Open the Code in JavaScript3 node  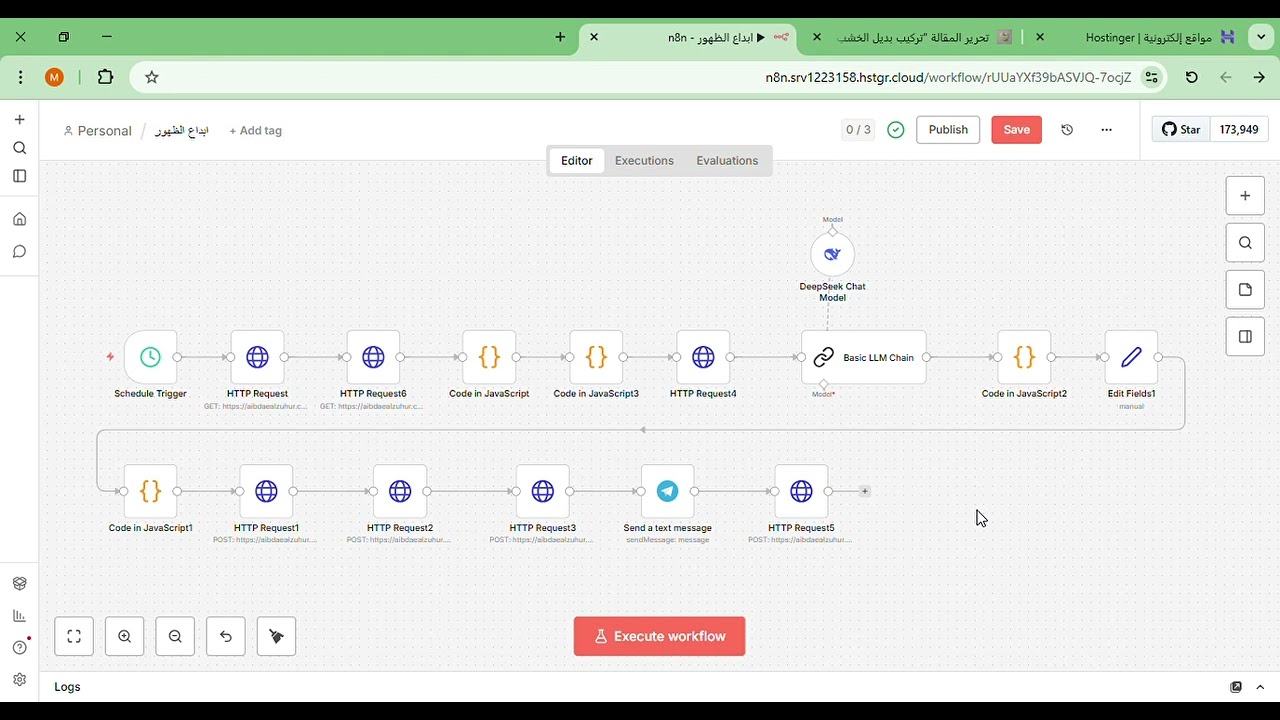pos(596,357)
